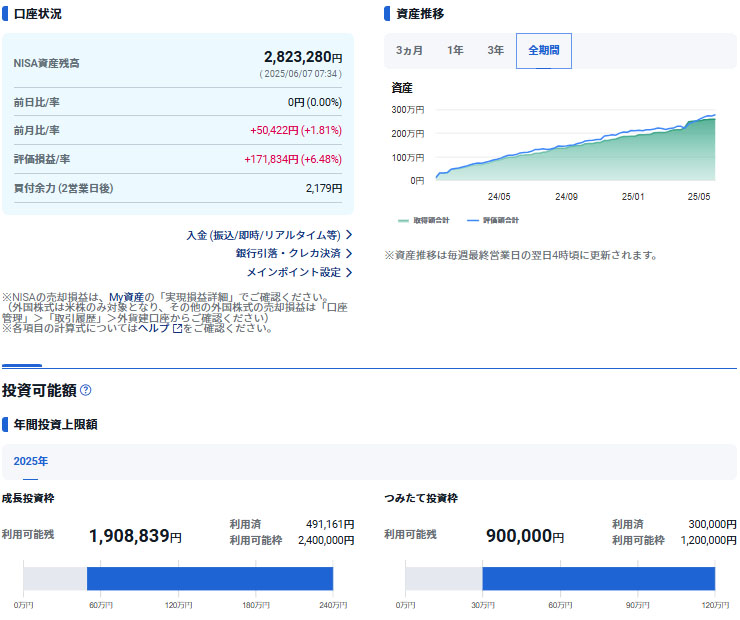The width and height of the screenshot is (740, 620).
Task: Open the 2025年 annual limit tab
Action: tap(31, 461)
